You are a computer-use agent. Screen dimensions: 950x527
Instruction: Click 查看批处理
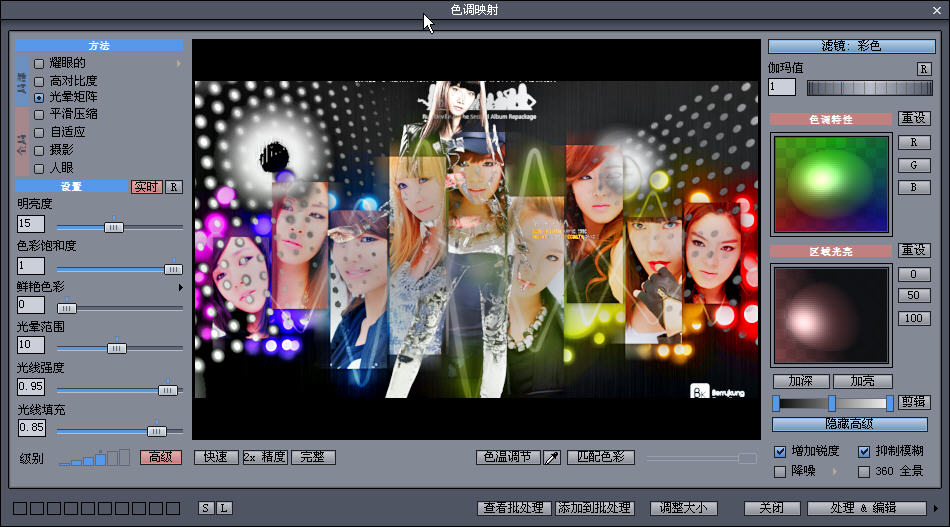click(514, 508)
